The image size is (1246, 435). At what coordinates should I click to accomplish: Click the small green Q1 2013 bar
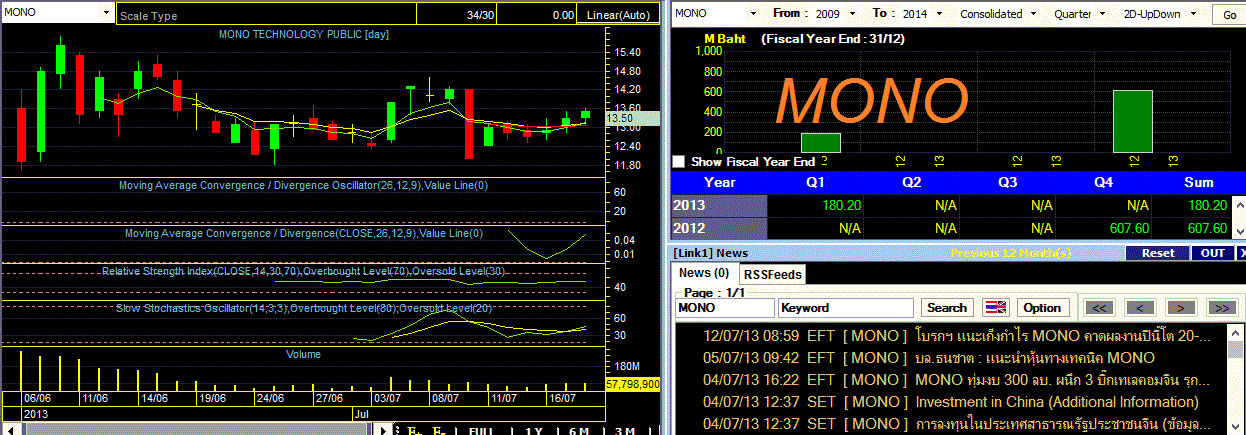820,143
